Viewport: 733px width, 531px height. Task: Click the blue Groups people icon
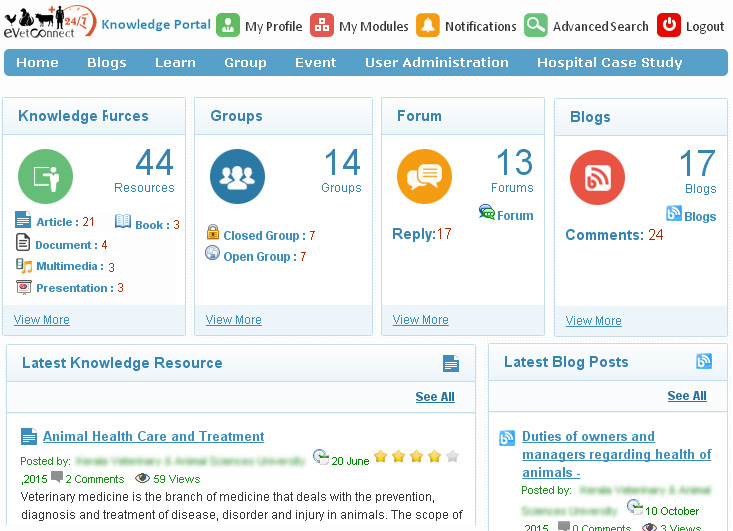pos(237,176)
